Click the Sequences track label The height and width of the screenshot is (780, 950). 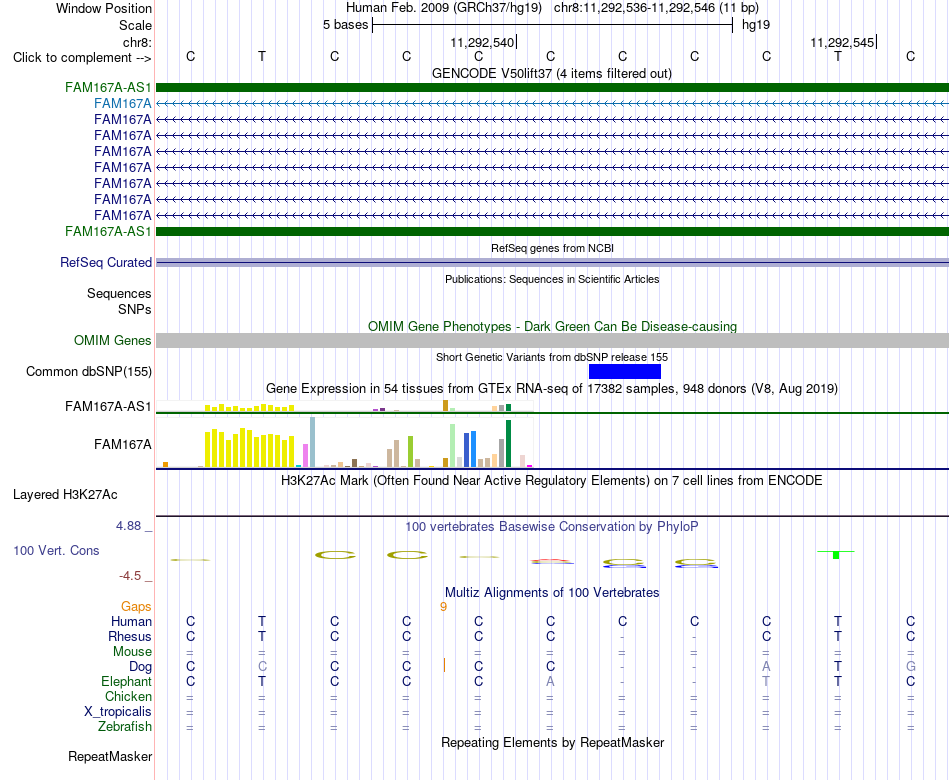click(x=119, y=293)
